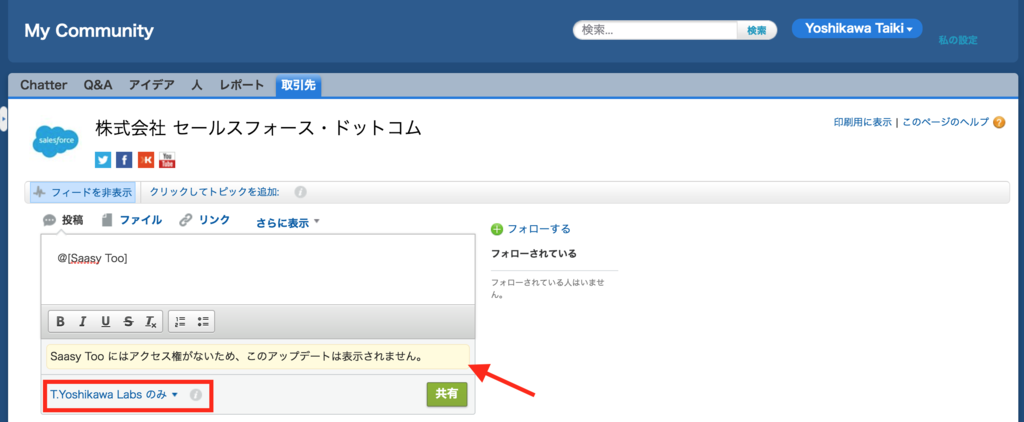Apply underline formatting
This screenshot has height=422, width=1024.
click(105, 321)
